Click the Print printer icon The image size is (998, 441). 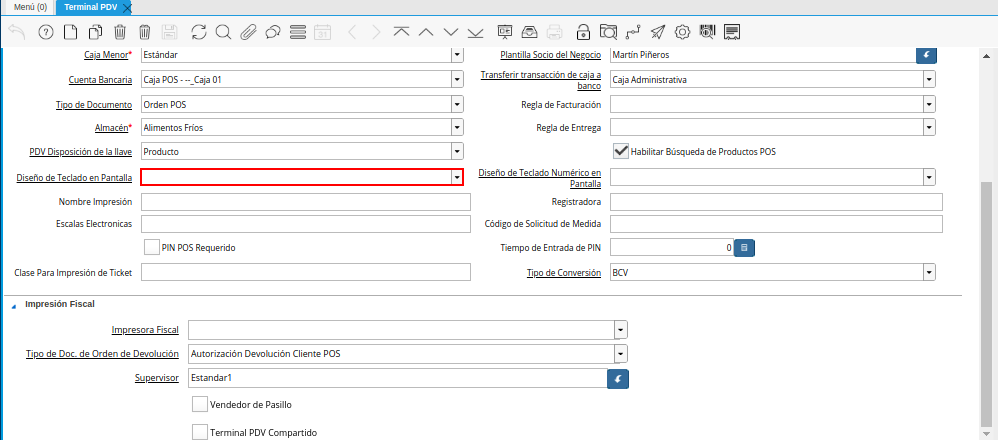click(x=554, y=32)
